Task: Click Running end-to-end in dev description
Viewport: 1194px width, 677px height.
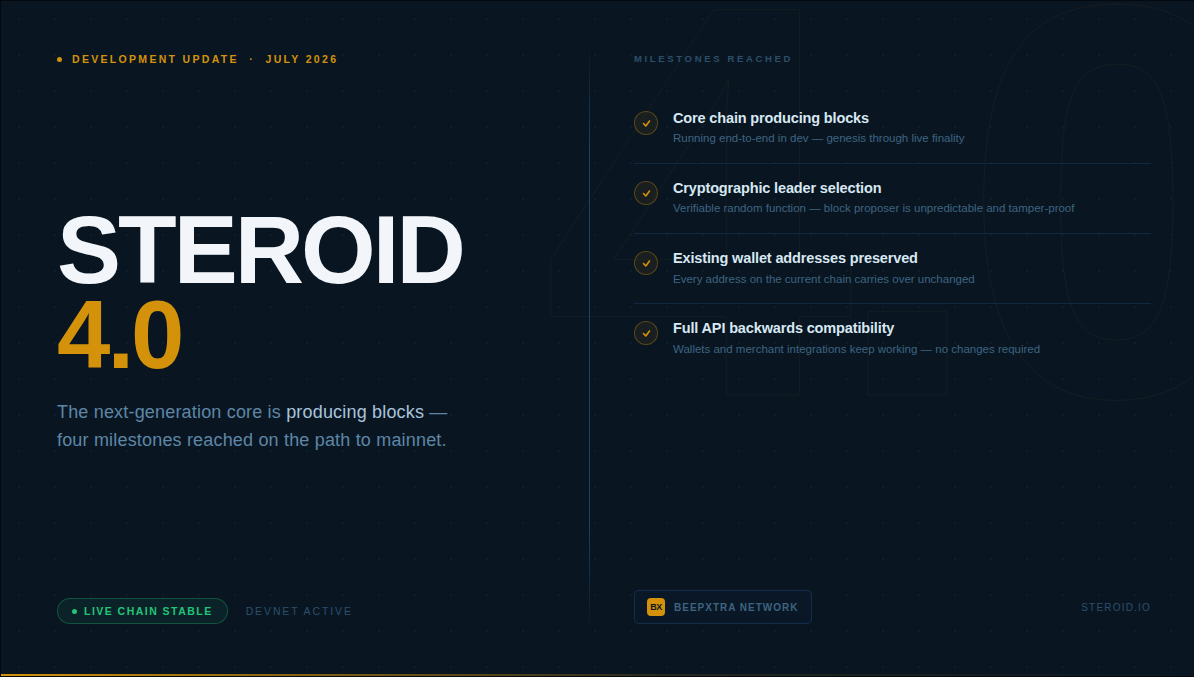Action: [819, 138]
